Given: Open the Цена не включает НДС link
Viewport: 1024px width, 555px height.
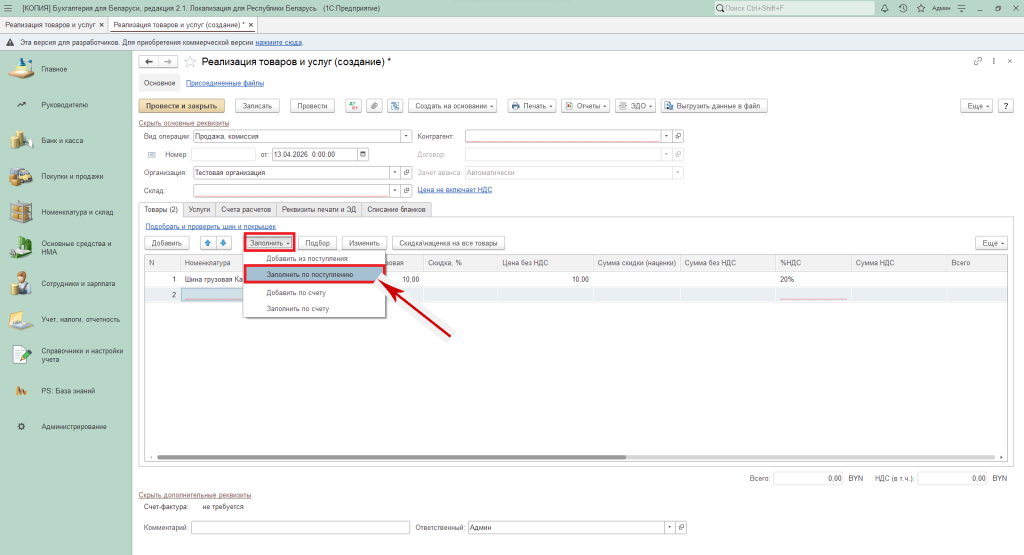Looking at the screenshot, I should [454, 189].
